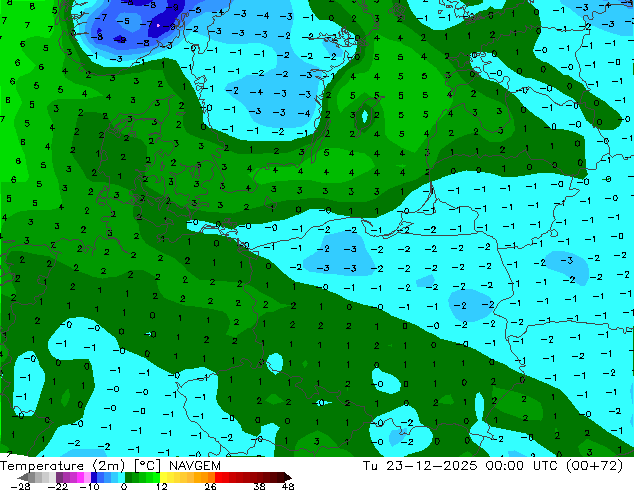Click the time '00:00'
634x490 pixels.
[505, 466]
